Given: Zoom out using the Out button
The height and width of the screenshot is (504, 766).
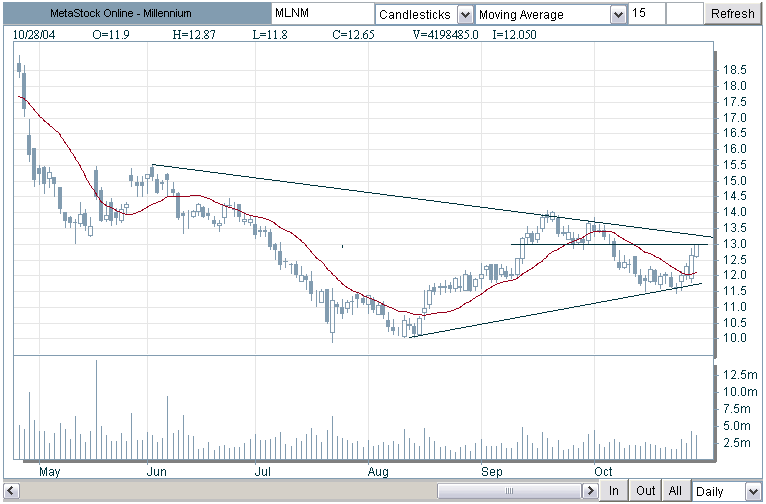Looking at the screenshot, I should (645, 490).
